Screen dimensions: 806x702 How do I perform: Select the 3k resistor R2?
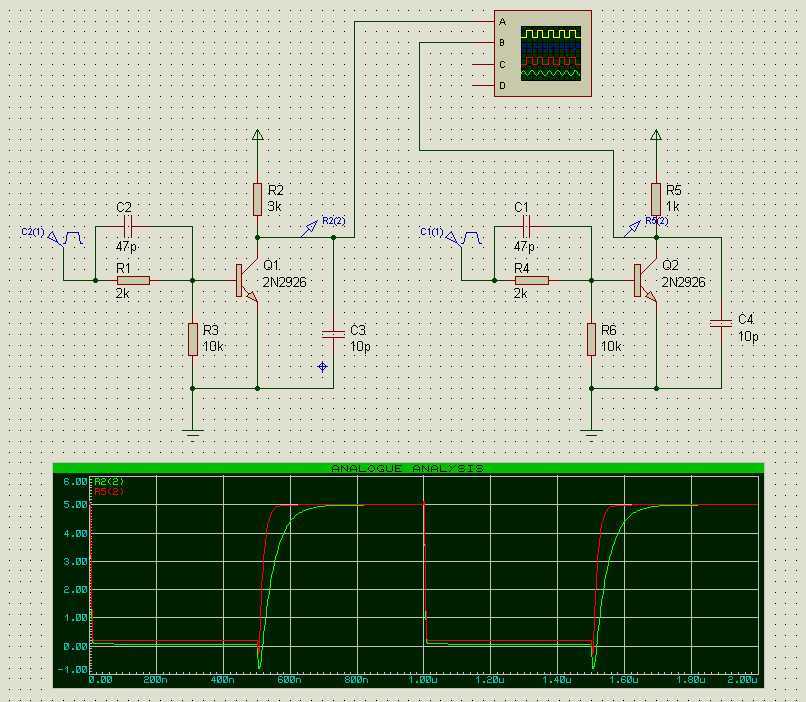point(258,197)
